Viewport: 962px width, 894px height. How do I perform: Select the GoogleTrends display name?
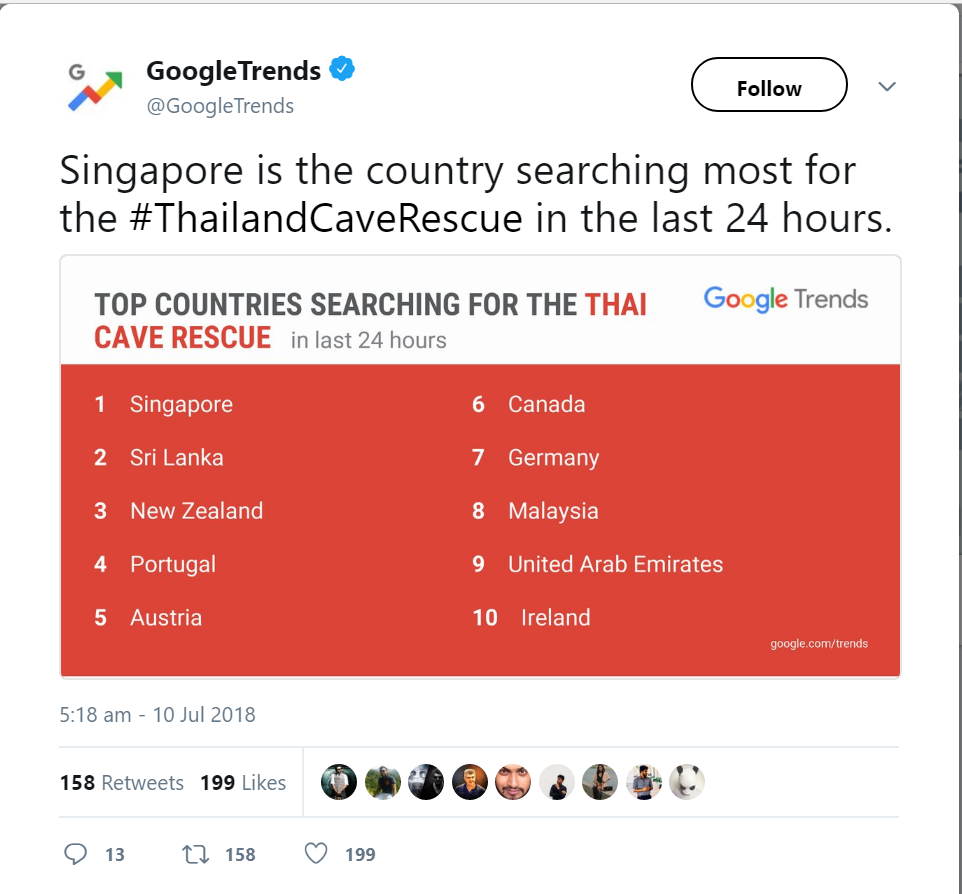pos(232,70)
